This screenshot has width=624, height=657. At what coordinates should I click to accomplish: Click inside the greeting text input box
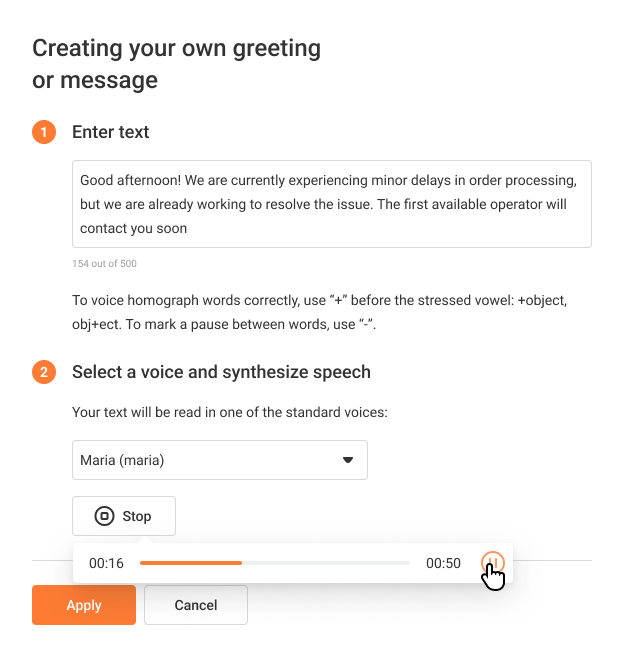331,204
